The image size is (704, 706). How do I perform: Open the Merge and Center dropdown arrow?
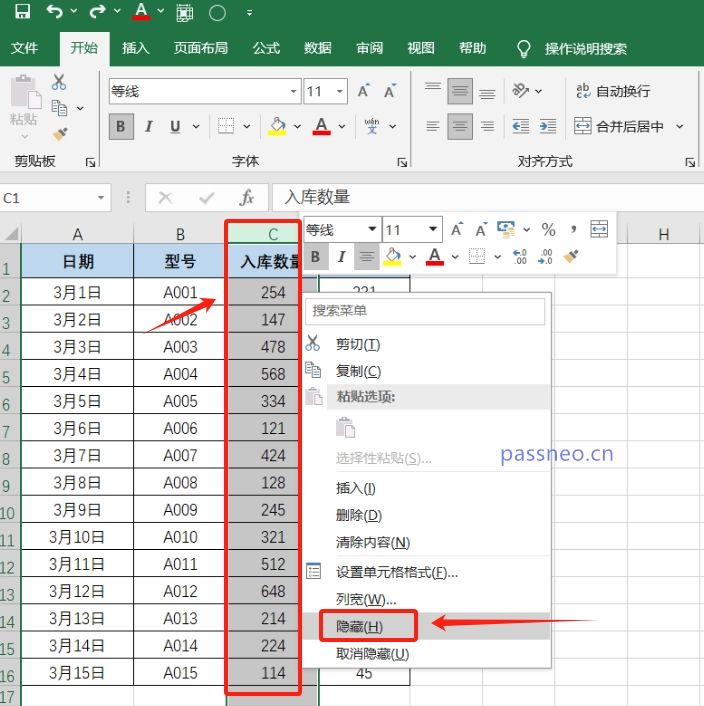680,127
